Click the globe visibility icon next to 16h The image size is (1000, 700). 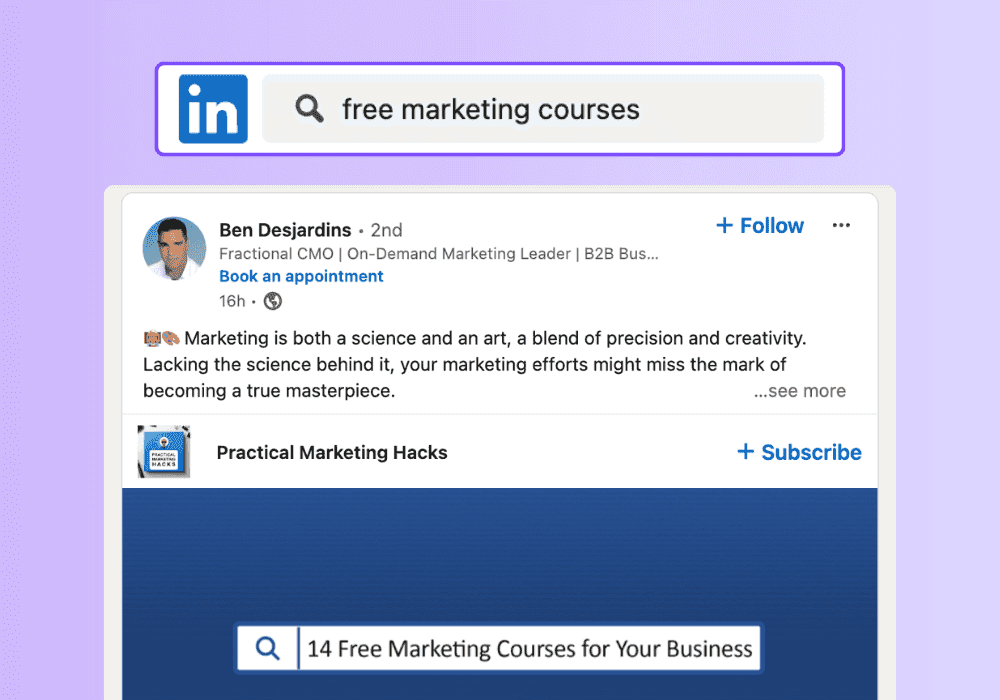click(273, 301)
